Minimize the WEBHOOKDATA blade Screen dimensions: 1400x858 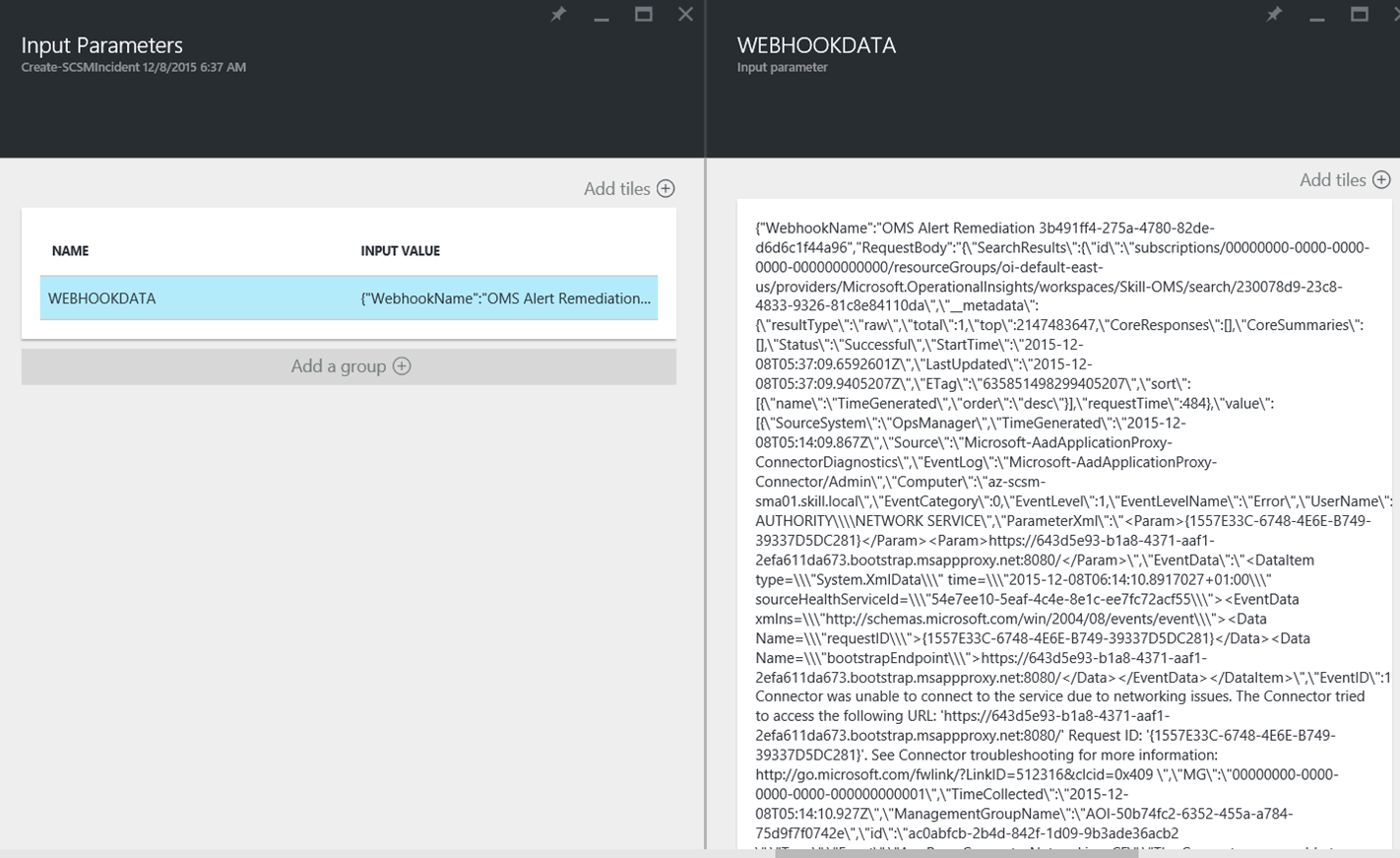[x=1316, y=16]
